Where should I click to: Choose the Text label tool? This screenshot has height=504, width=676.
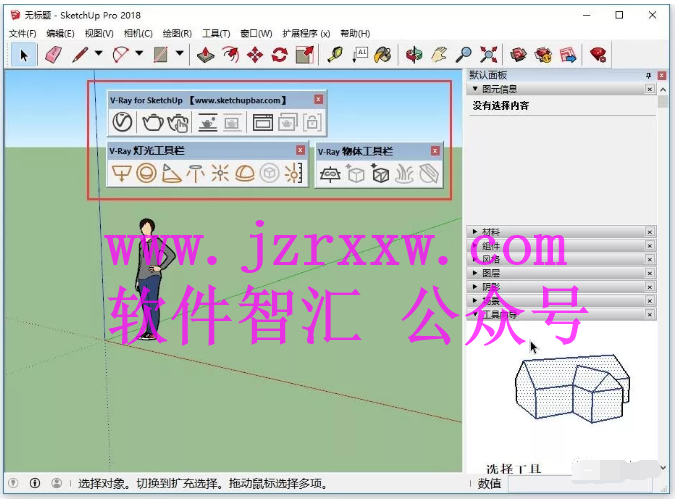click(x=359, y=55)
